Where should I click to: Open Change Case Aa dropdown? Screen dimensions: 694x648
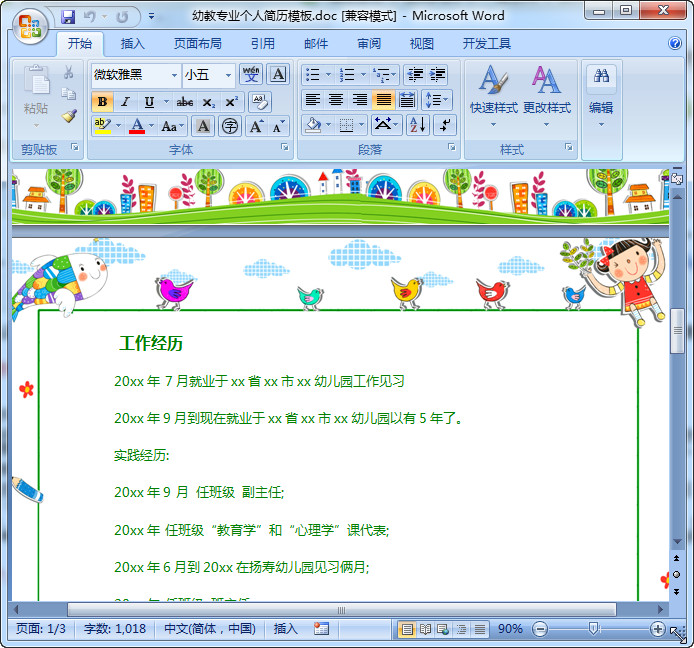(172, 127)
